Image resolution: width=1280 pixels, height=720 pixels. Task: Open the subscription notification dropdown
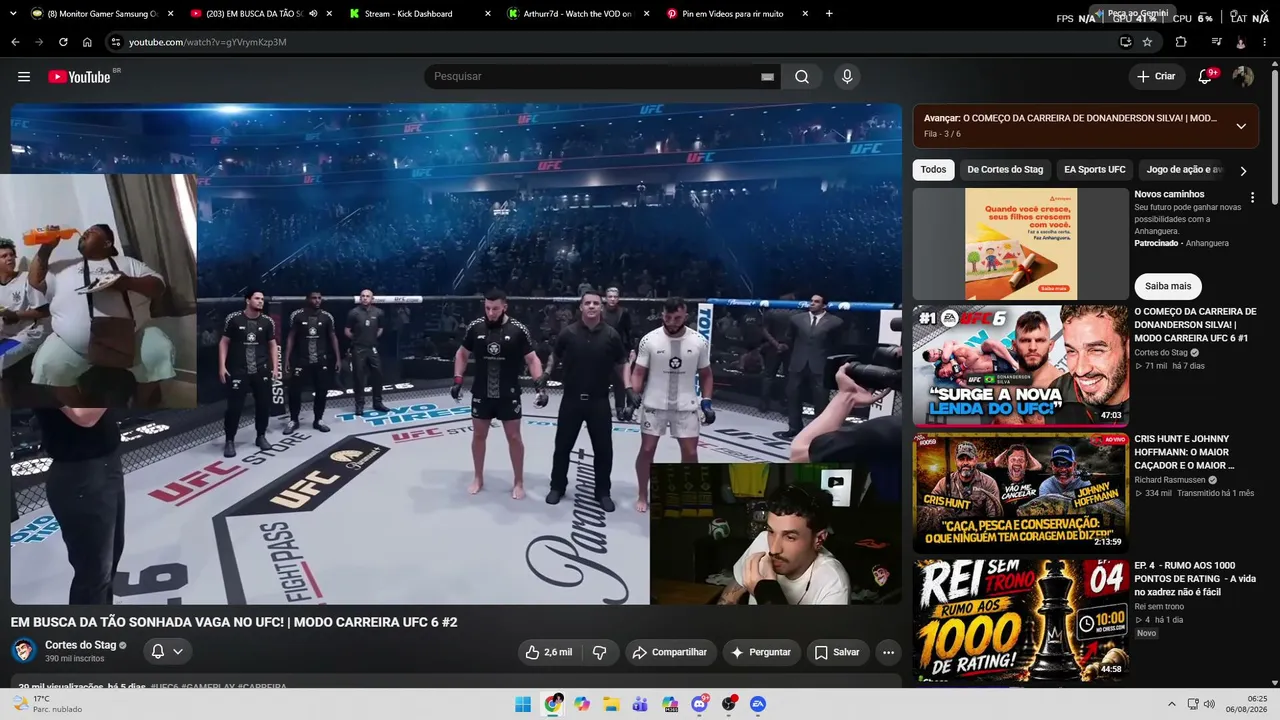(167, 652)
